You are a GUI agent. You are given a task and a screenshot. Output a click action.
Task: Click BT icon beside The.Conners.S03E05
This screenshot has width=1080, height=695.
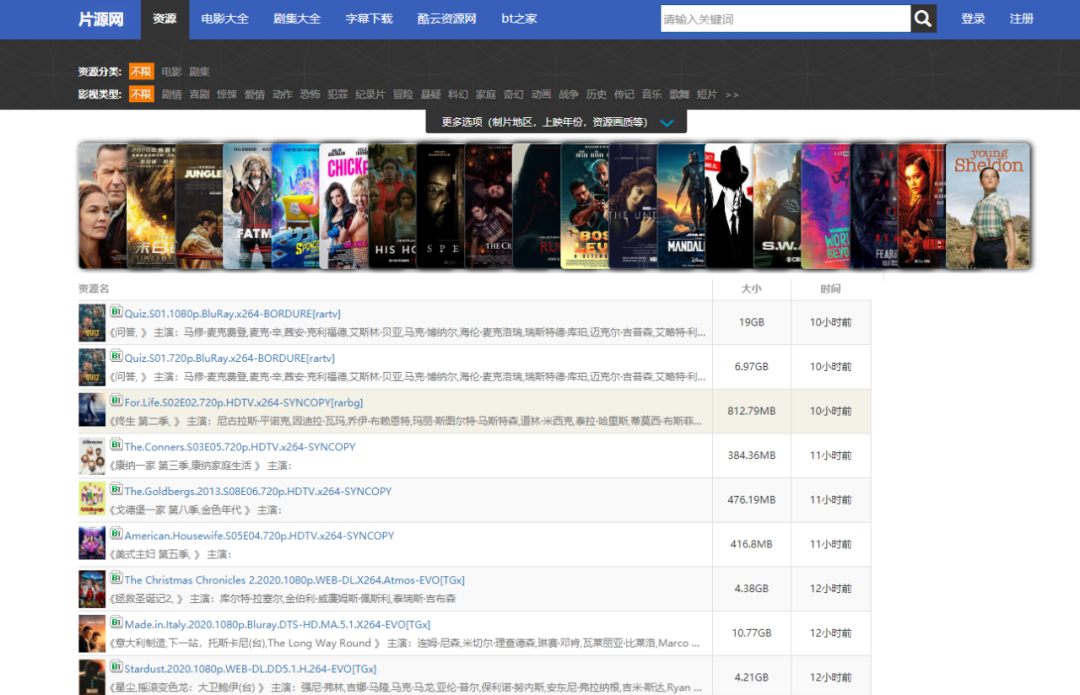tap(116, 446)
